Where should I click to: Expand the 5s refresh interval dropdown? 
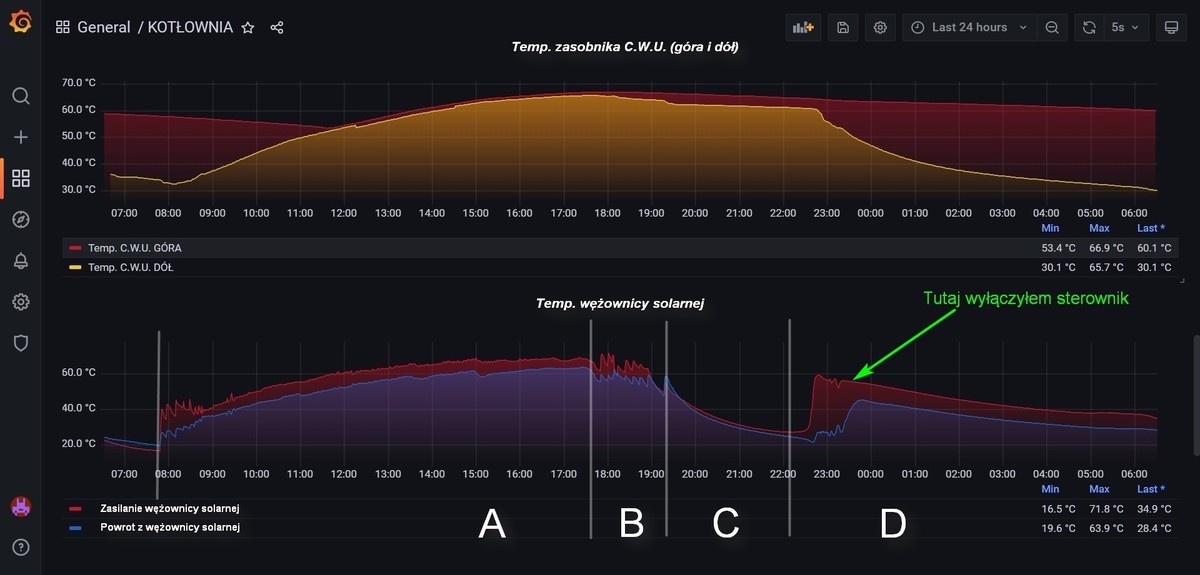(x=1125, y=27)
